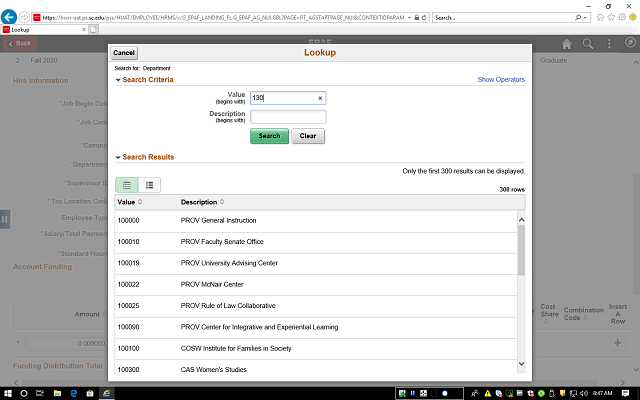Click the Value begins-with input field

tap(288, 98)
